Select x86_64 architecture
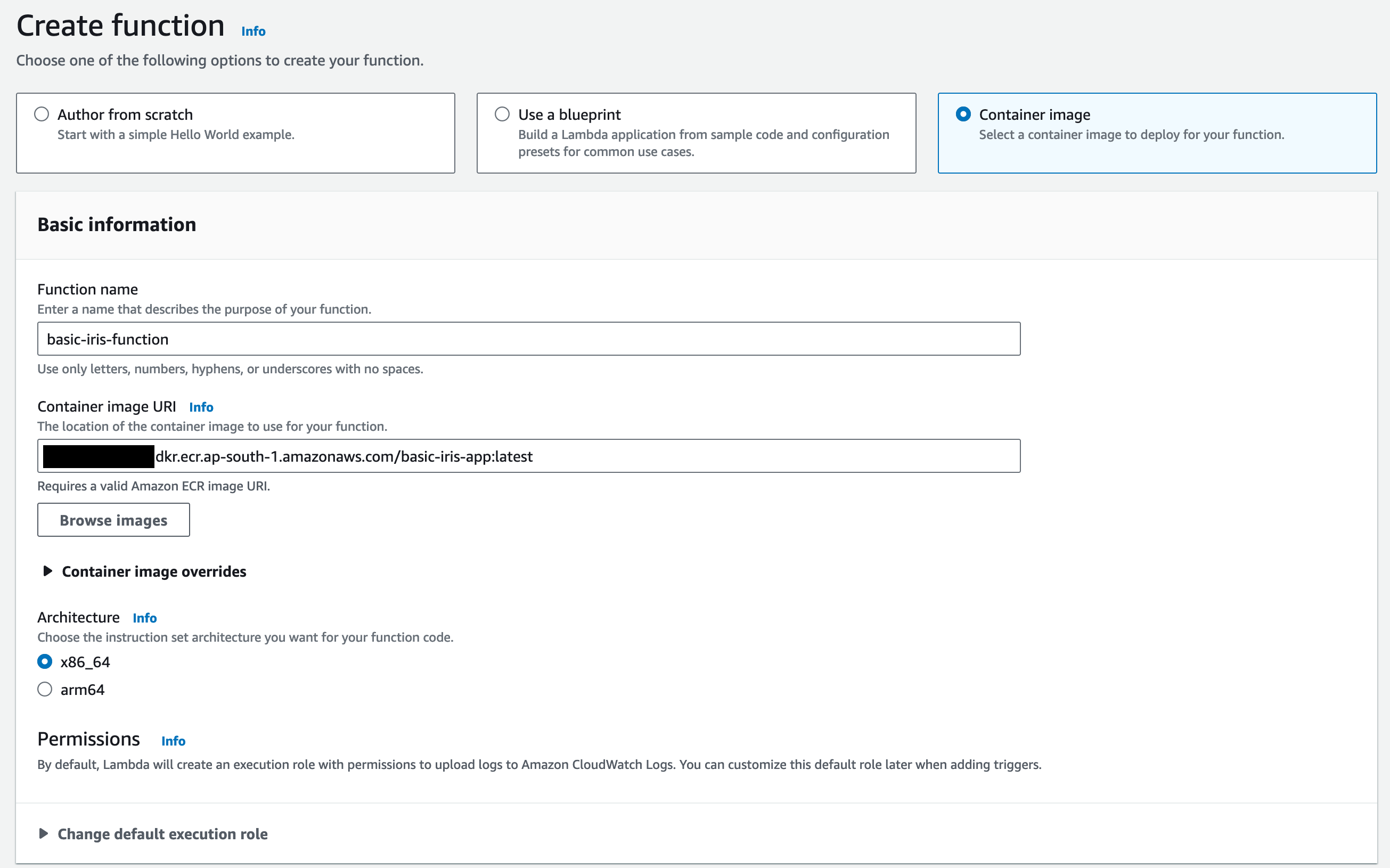Image resolution: width=1390 pixels, height=868 pixels. pos(45,661)
